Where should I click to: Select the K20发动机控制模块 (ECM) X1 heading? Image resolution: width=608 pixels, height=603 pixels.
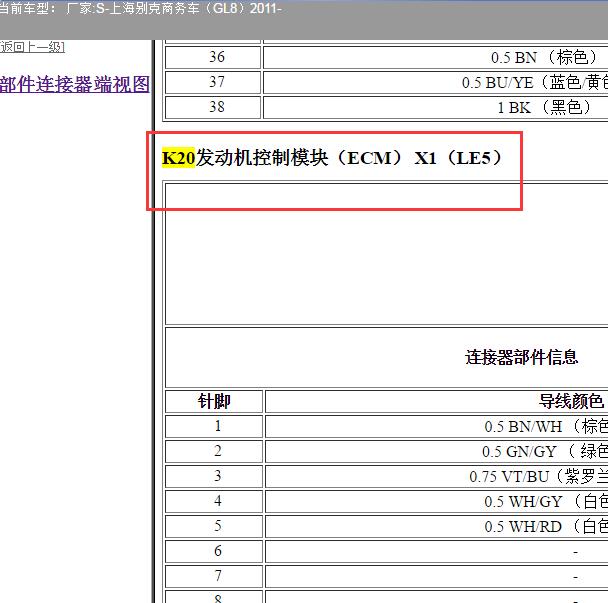tap(333, 158)
